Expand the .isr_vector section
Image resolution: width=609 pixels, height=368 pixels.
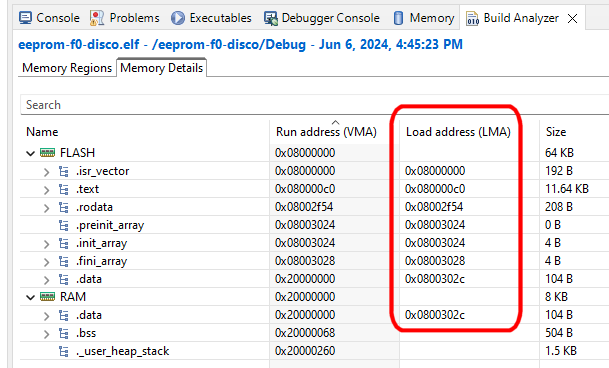[x=46, y=171]
